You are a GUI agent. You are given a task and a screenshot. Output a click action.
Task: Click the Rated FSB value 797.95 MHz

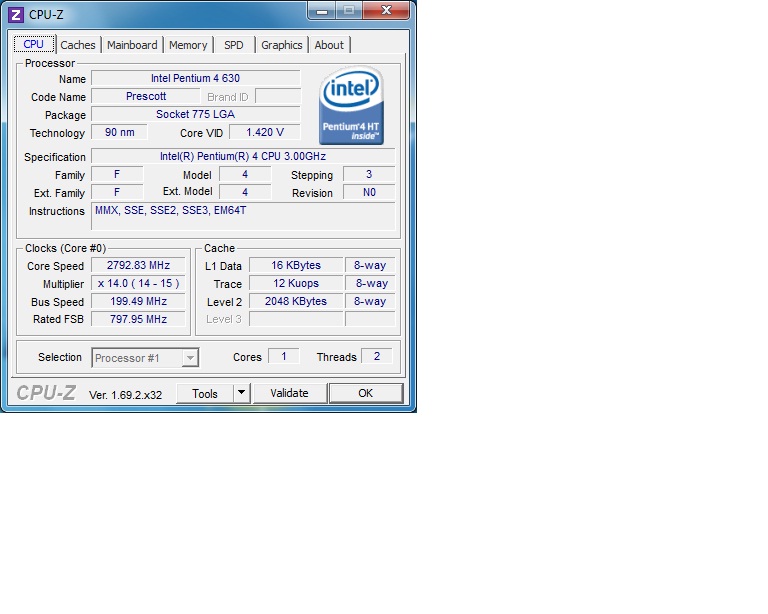(x=139, y=319)
